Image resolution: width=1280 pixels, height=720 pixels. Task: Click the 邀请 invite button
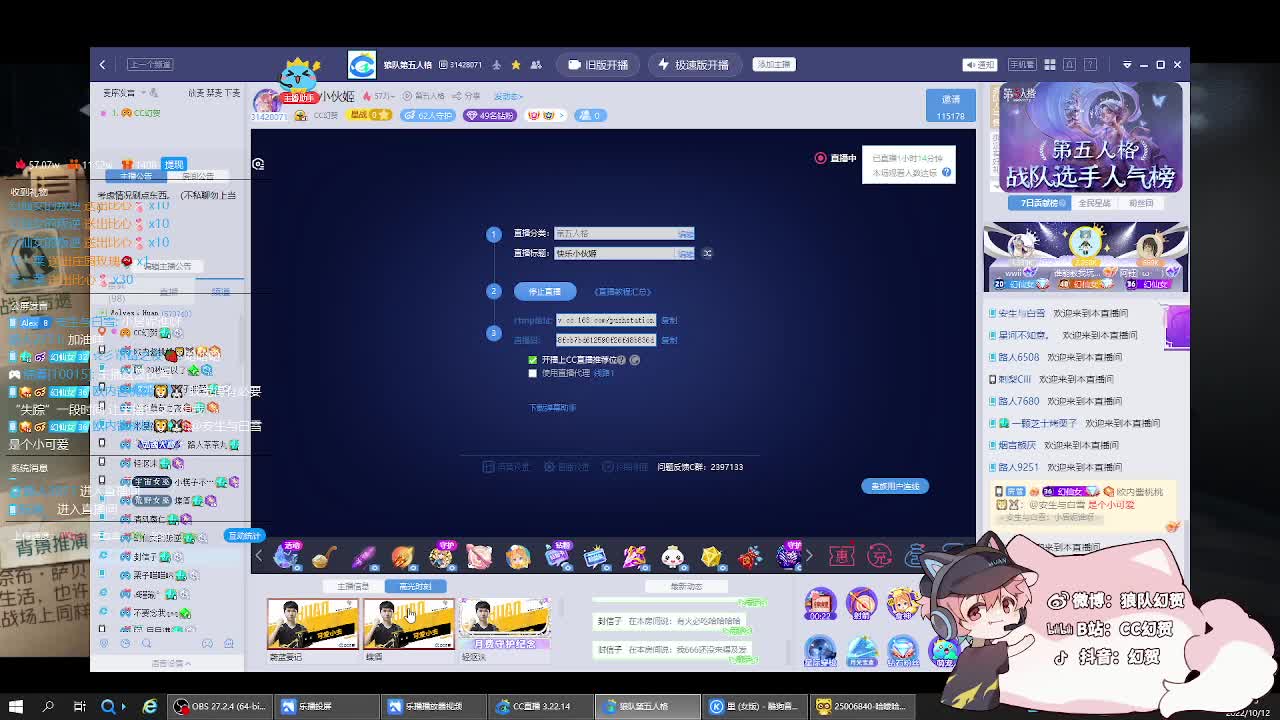point(950,106)
